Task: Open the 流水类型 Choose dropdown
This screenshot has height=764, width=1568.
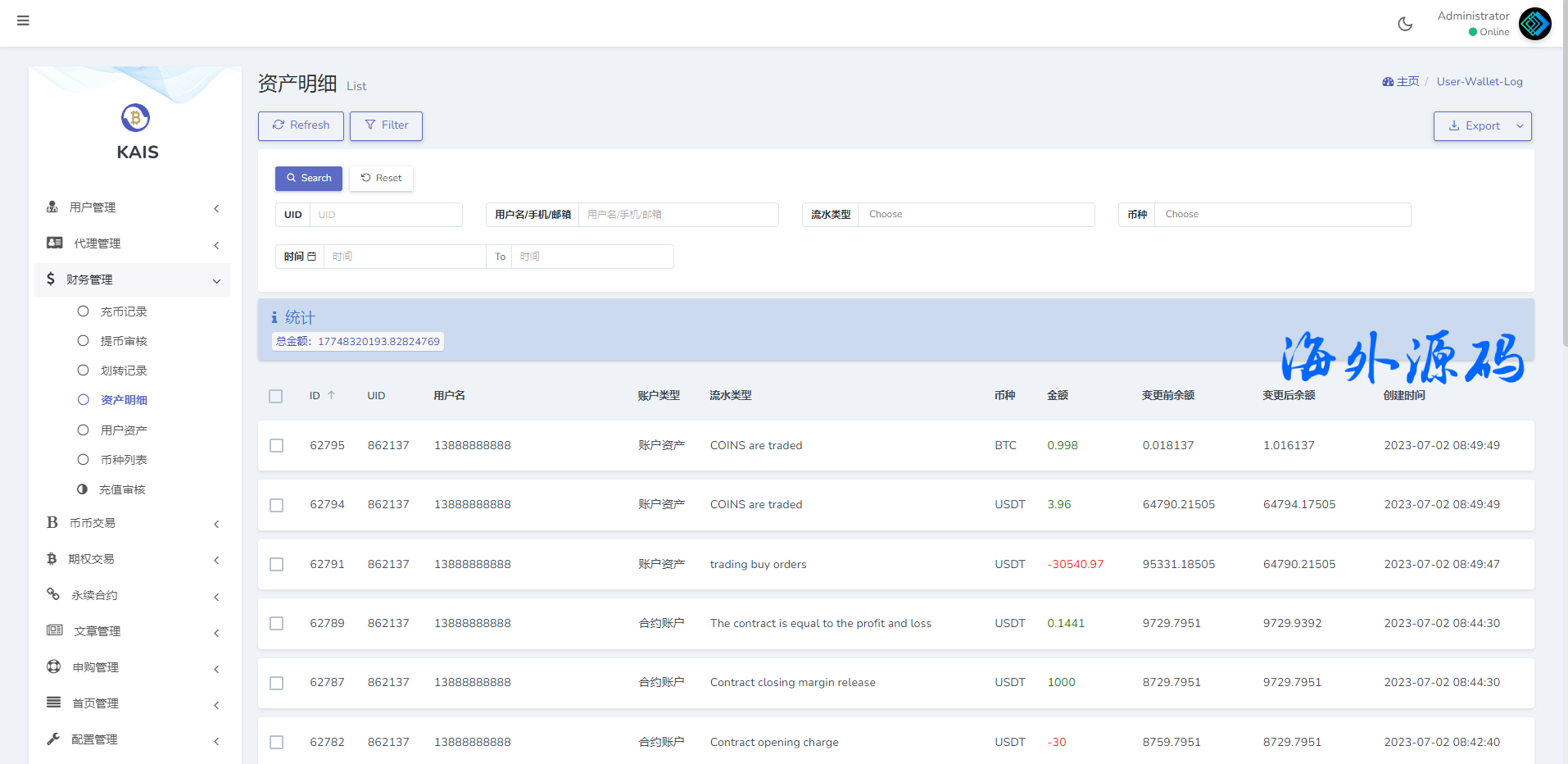Action: click(x=975, y=215)
